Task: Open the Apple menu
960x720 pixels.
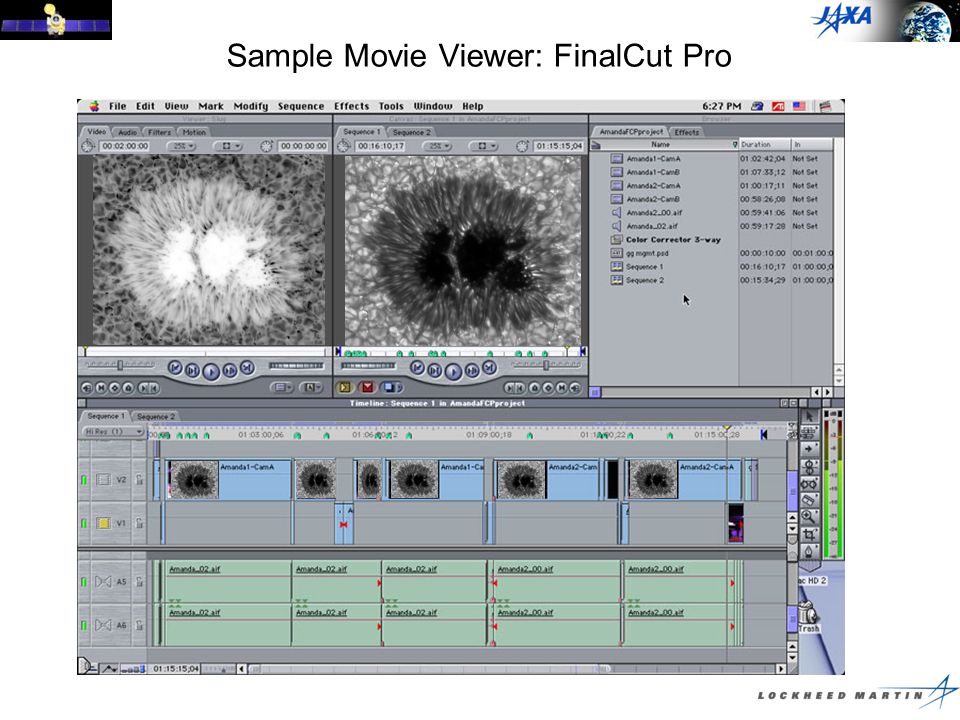Action: click(94, 106)
